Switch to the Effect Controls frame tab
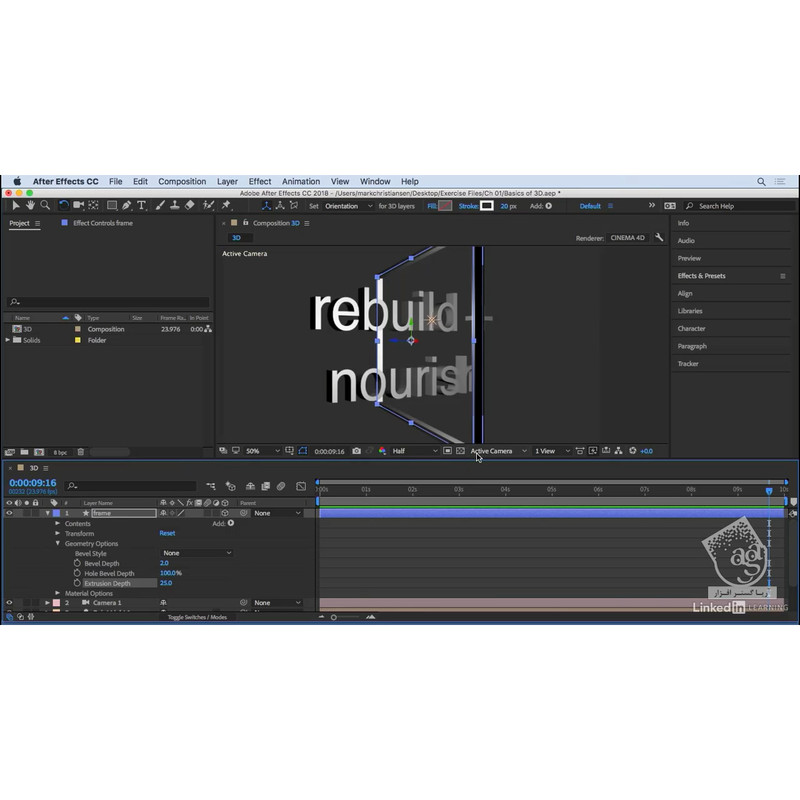Screen dimensions: 800x800 102,223
